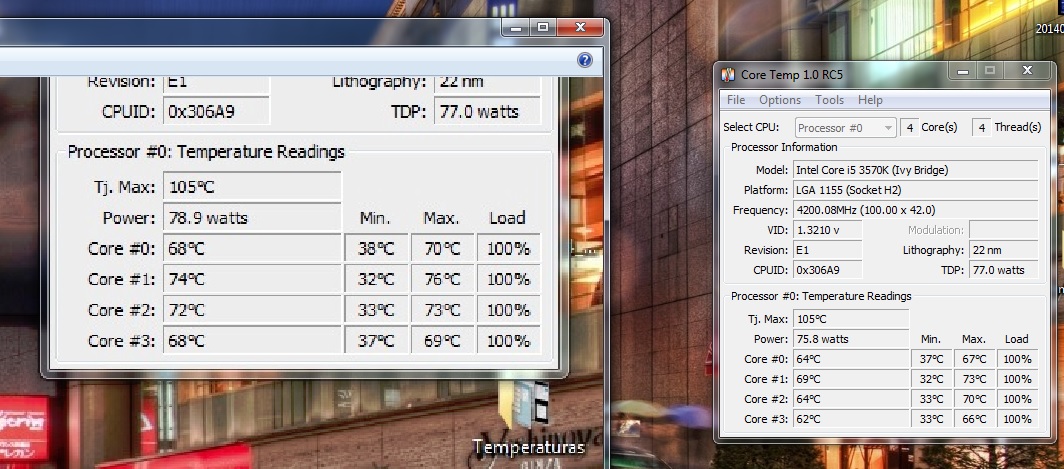Open the Options menu in Core Temp

click(779, 100)
